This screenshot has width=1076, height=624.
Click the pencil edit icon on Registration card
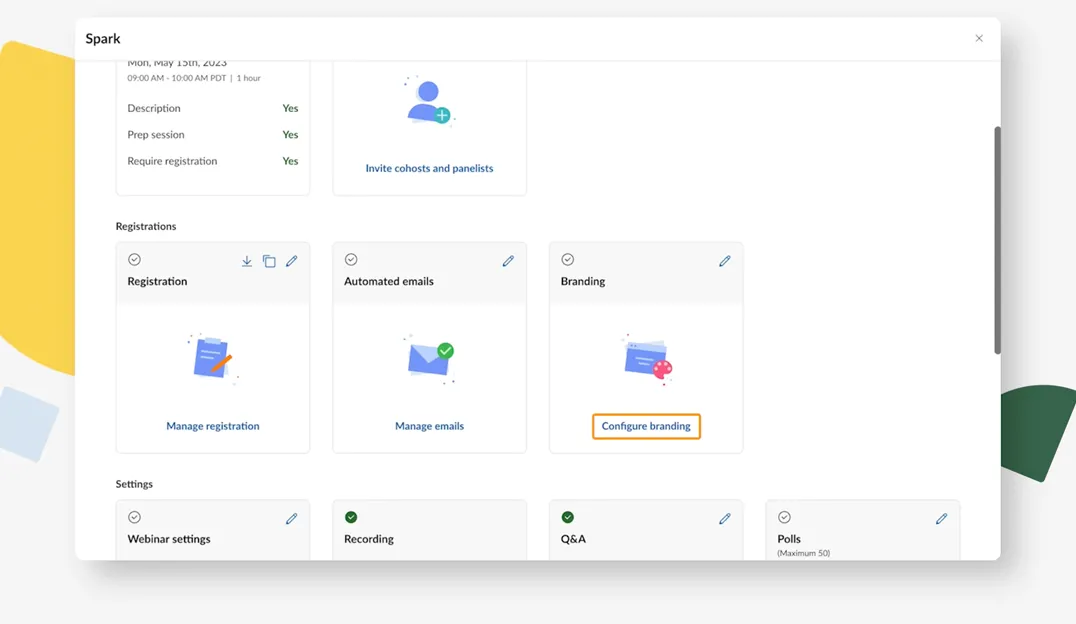pyautogui.click(x=292, y=261)
